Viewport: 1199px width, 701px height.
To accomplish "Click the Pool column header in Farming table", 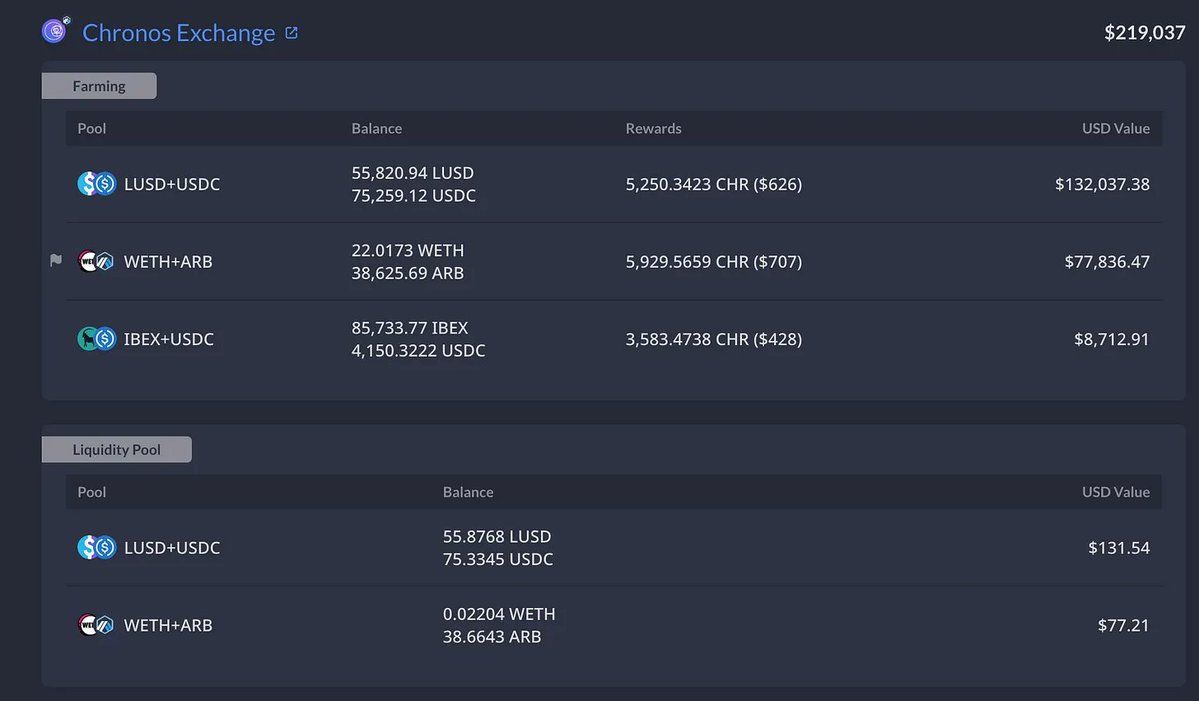I will coord(92,128).
